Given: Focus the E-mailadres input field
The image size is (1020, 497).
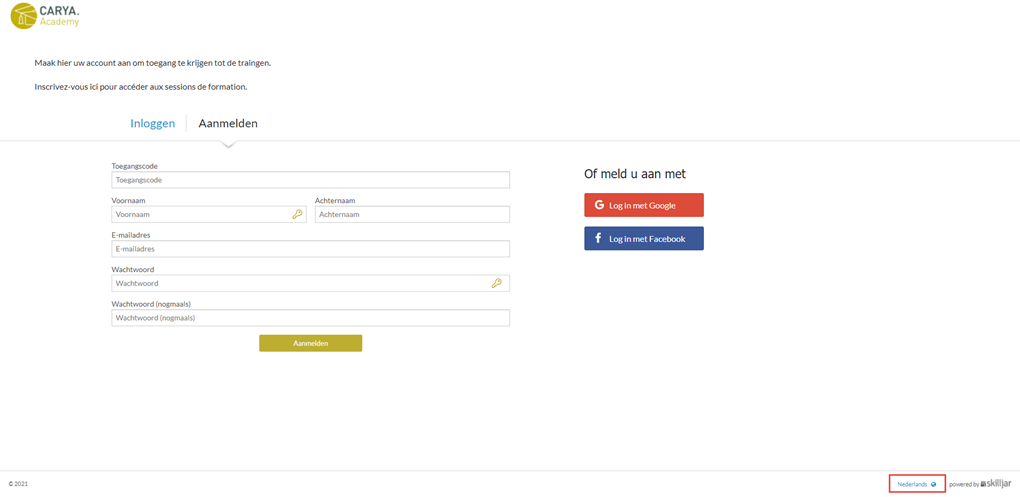Looking at the screenshot, I should click(x=310, y=248).
